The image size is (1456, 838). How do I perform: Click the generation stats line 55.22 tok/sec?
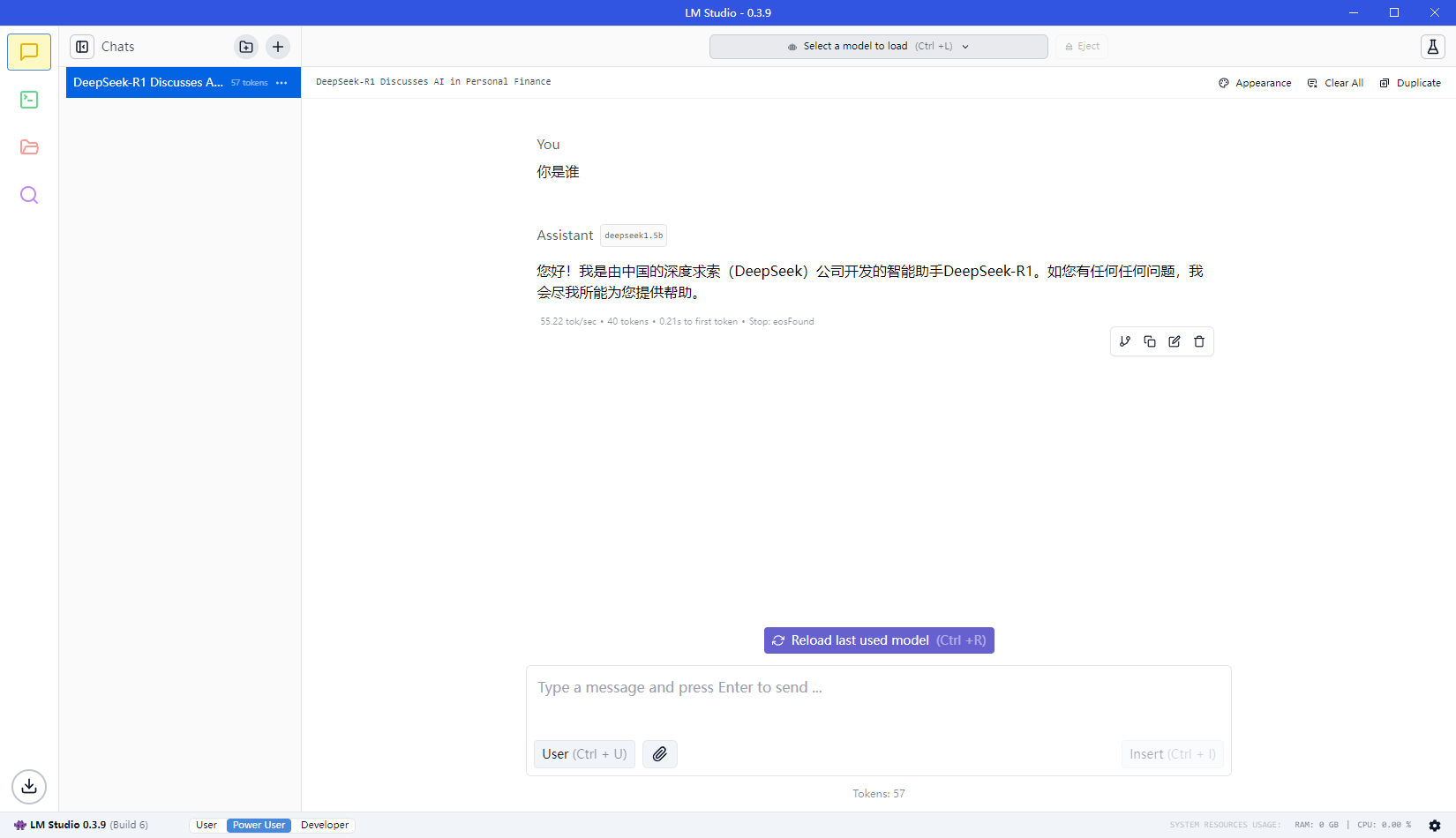tap(677, 322)
